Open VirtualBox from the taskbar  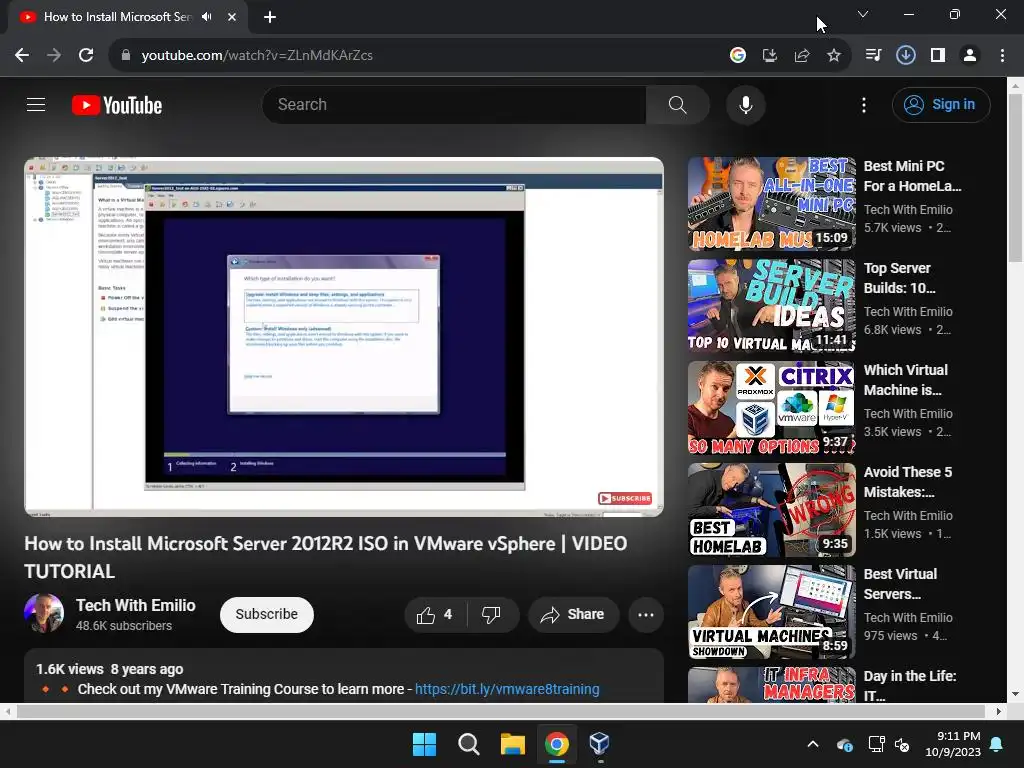(600, 744)
